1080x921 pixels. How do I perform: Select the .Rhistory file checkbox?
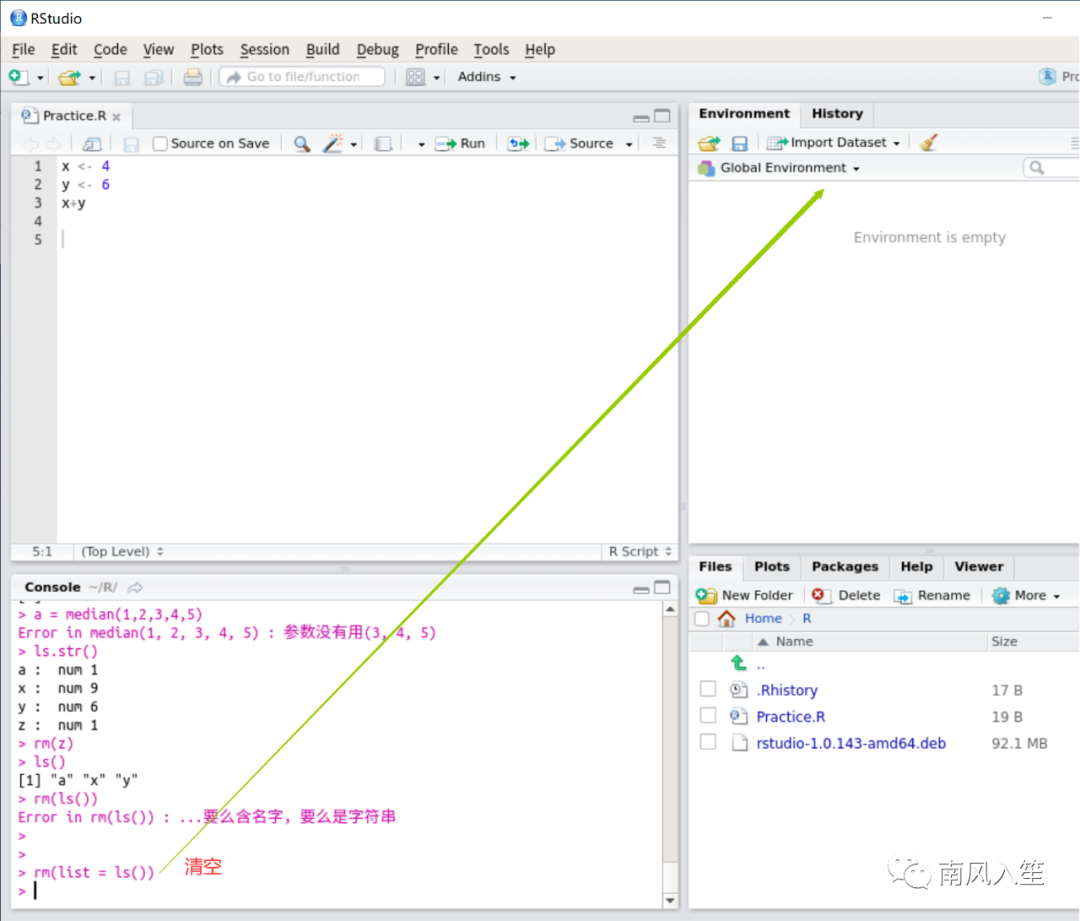[x=708, y=690]
